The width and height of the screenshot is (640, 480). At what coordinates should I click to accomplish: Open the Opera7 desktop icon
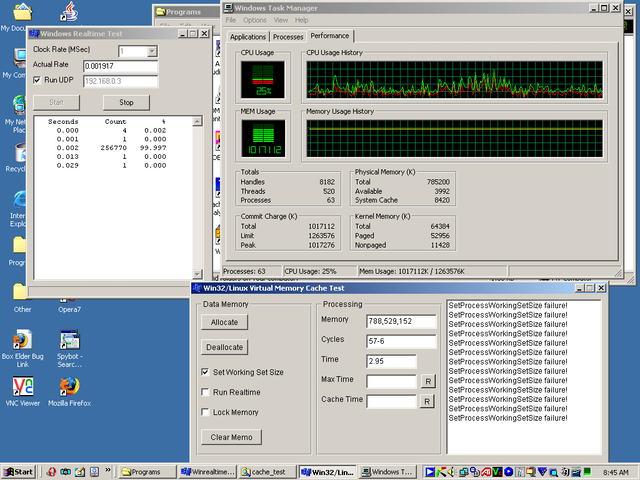point(69,305)
